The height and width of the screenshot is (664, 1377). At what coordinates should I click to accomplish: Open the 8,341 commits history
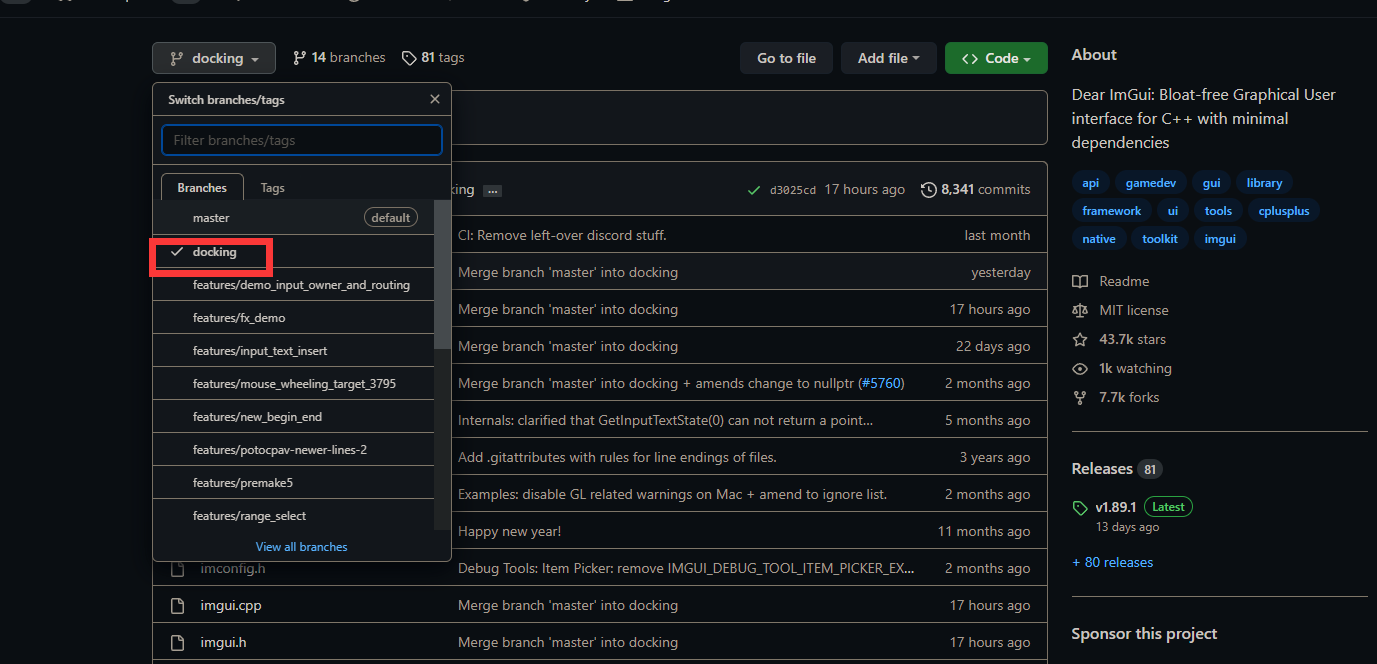pyautogui.click(x=975, y=189)
